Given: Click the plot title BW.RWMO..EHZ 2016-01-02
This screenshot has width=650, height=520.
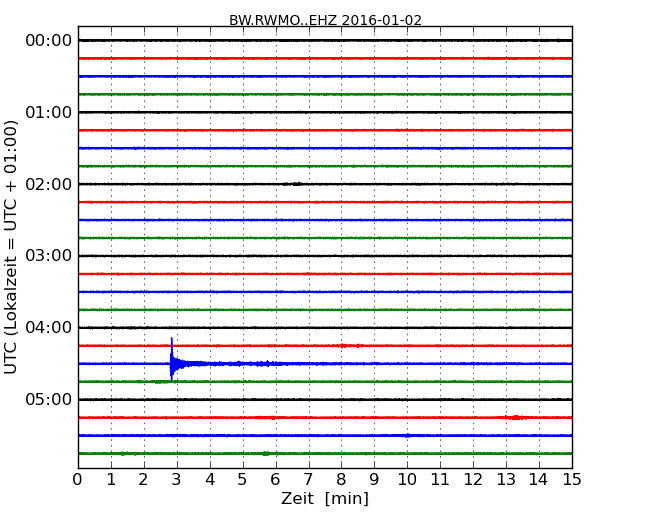Looking at the screenshot, I should tap(325, 20).
